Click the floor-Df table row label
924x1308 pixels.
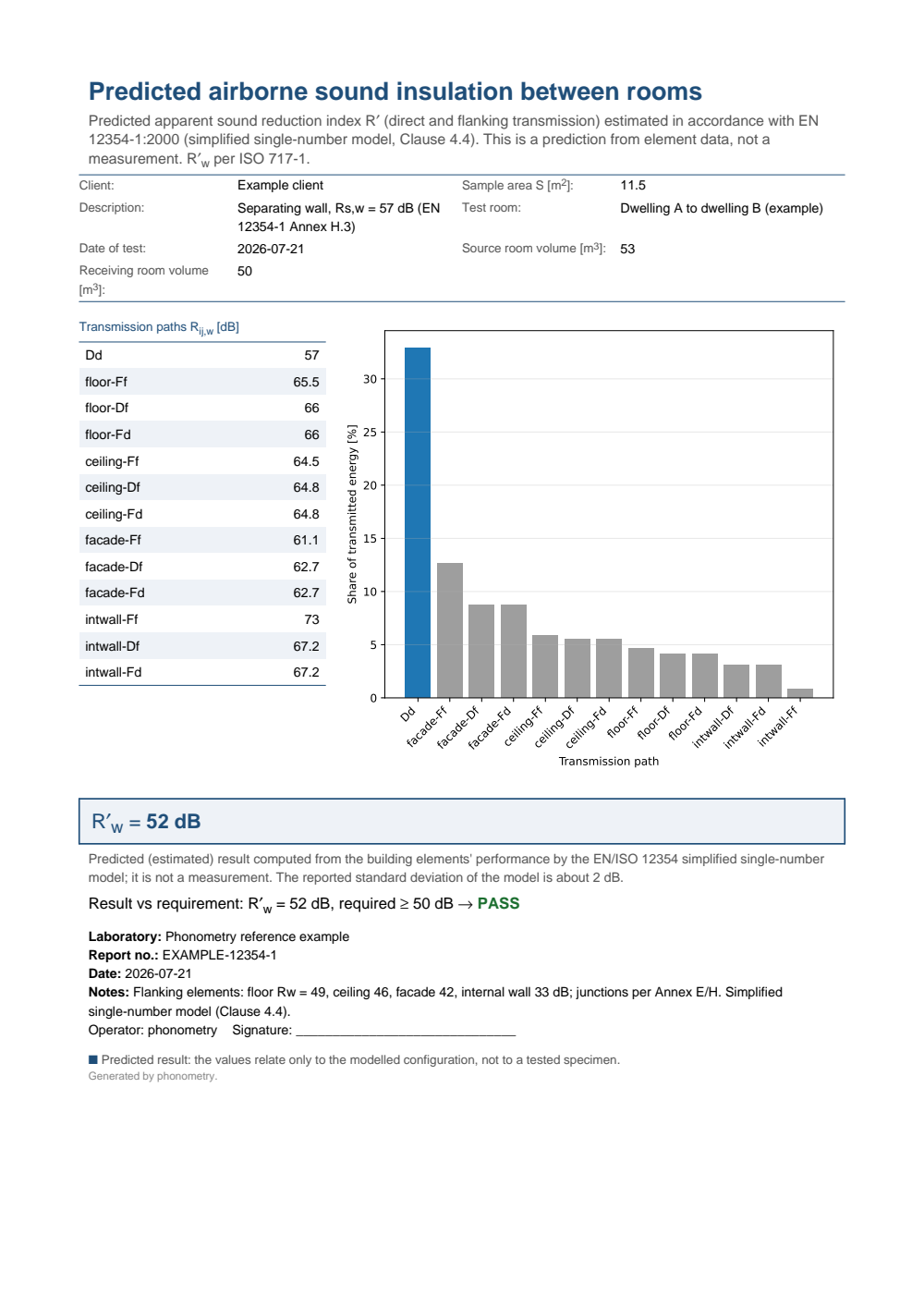[x=106, y=408]
